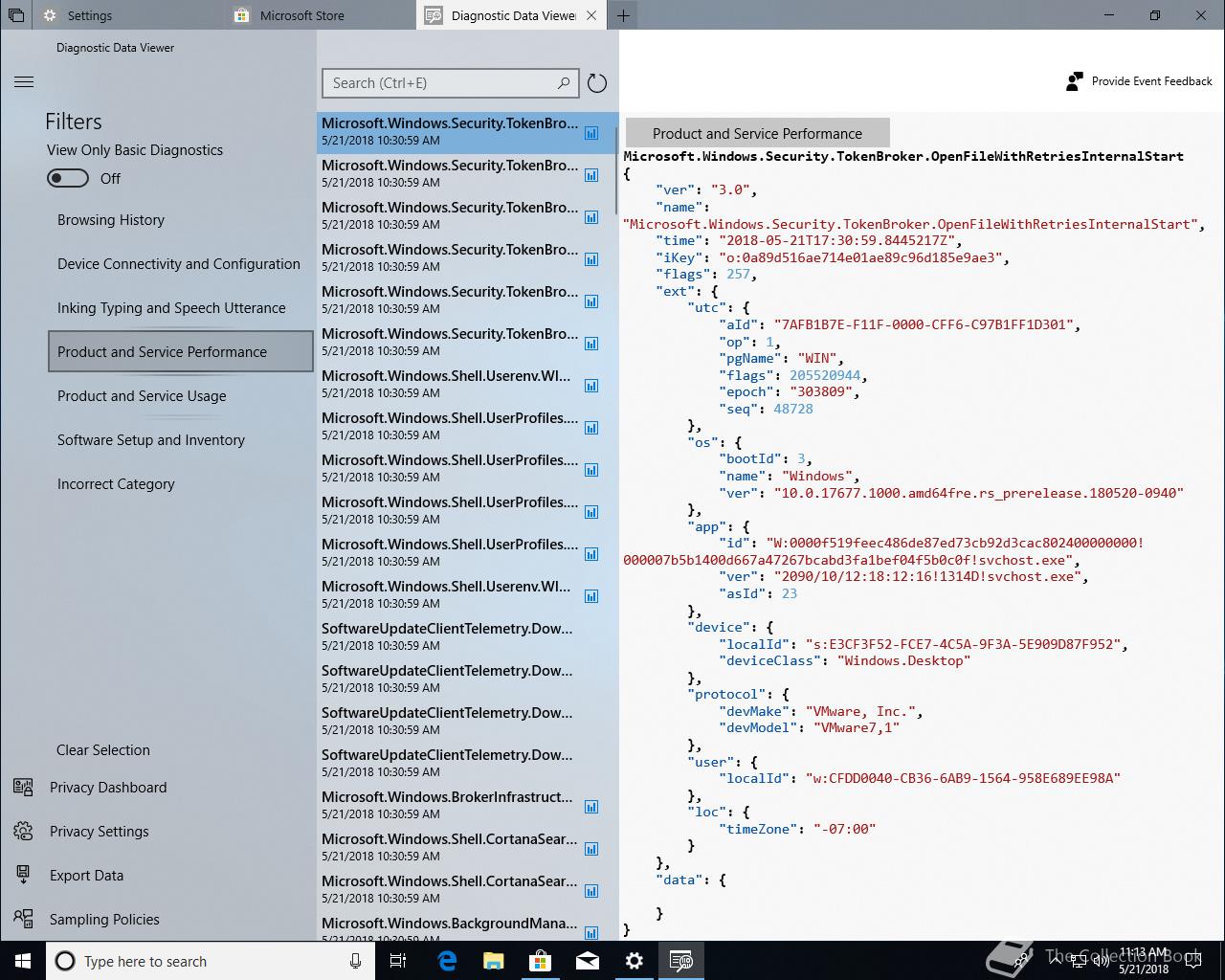This screenshot has width=1225, height=980.
Task: Click the Privacy Dashboard icon
Action: coord(23,787)
